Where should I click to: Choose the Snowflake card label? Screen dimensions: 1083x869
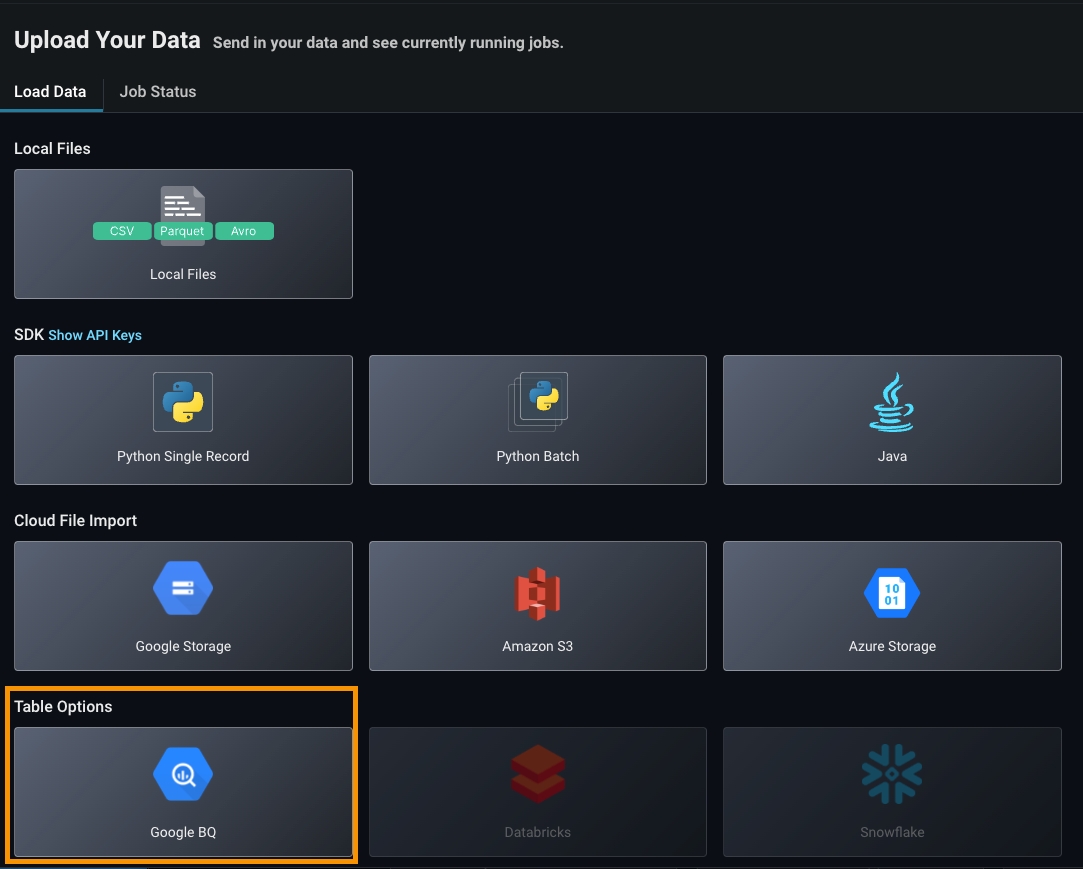pyautogui.click(x=892, y=832)
